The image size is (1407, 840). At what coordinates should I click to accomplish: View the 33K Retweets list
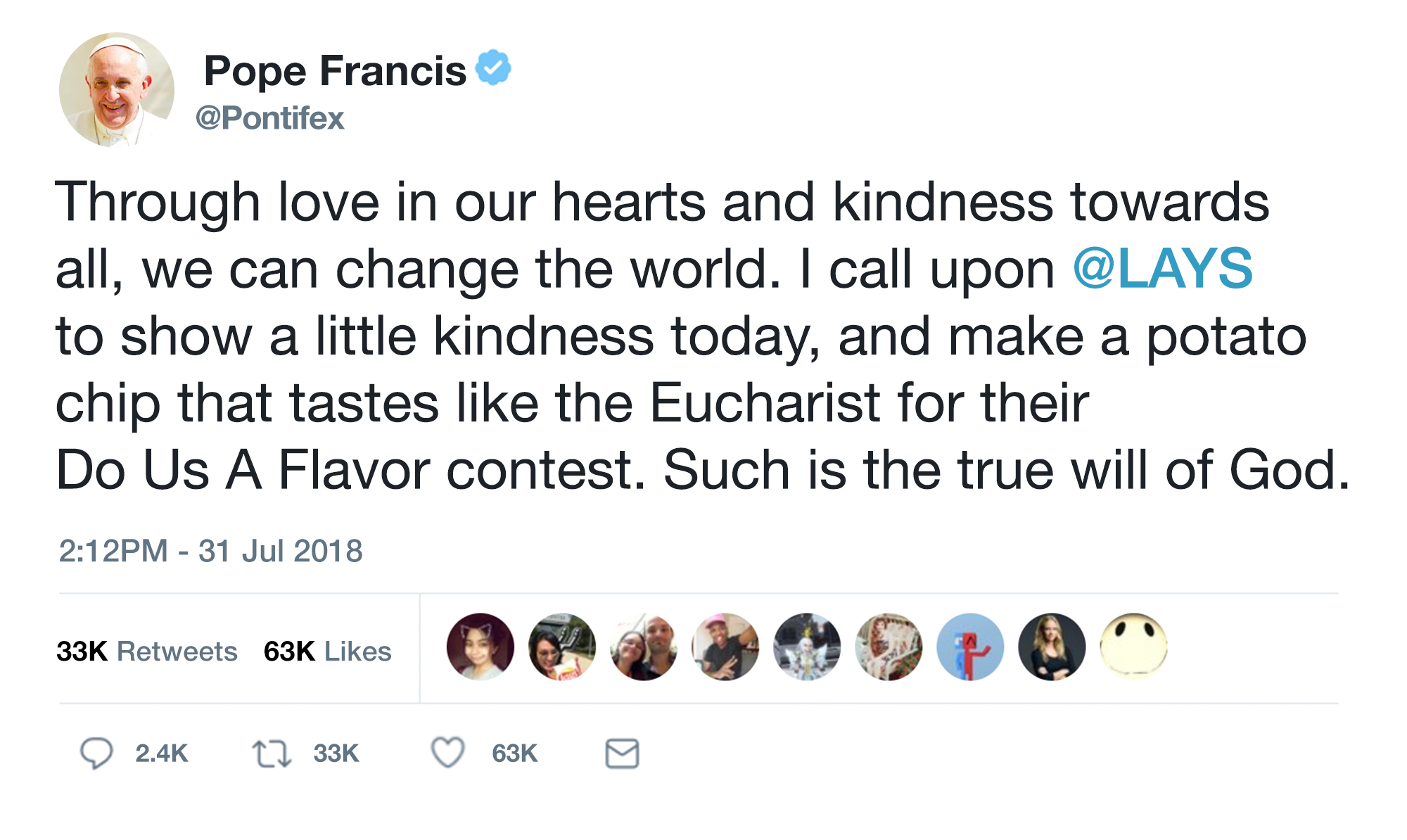coord(146,651)
